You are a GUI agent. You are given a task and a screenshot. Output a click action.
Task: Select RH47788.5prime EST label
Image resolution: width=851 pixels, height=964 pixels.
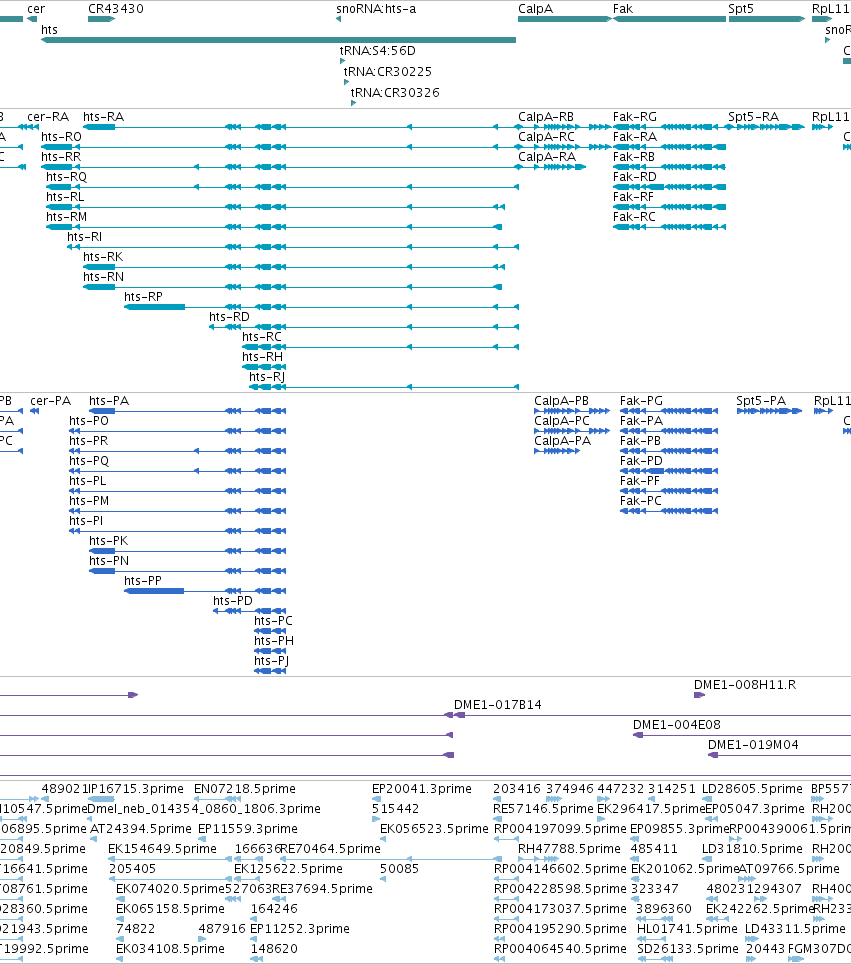click(x=569, y=848)
